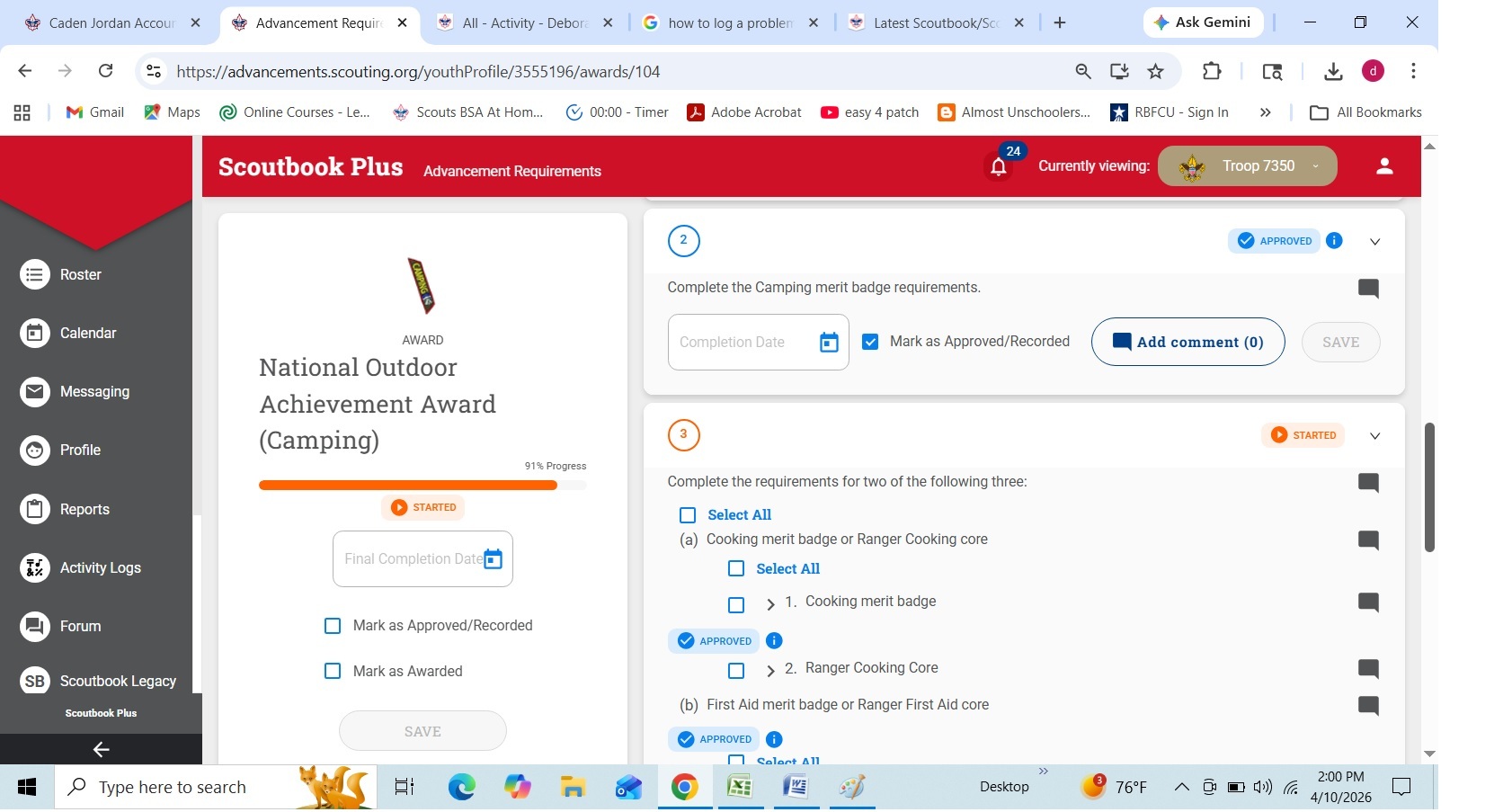
Task: Open Word from the Windows taskbar
Action: pos(796,787)
